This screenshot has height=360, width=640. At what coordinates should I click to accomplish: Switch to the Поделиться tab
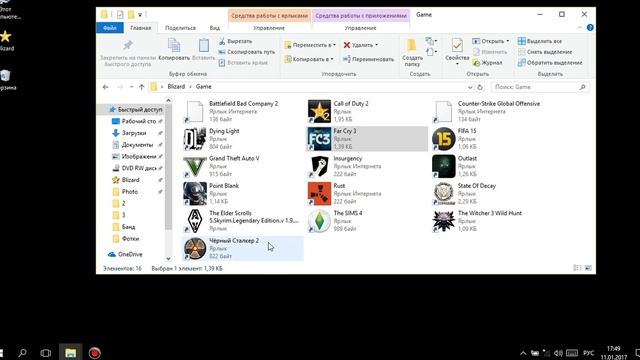click(180, 28)
